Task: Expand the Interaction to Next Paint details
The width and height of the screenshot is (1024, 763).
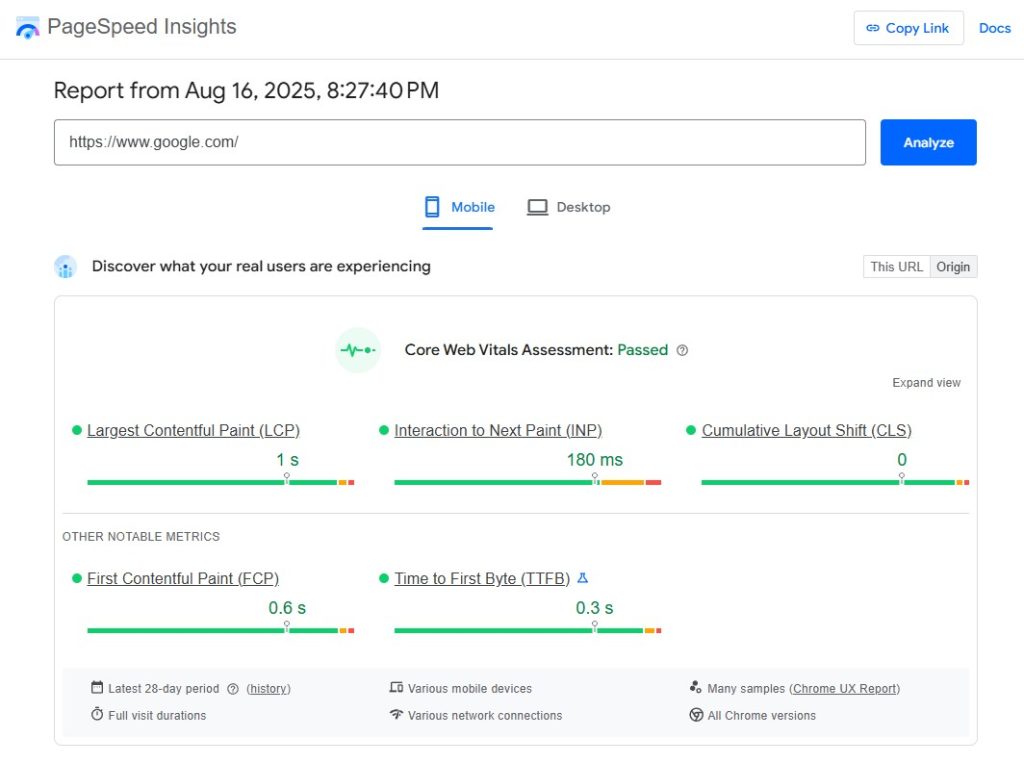Action: click(x=498, y=430)
